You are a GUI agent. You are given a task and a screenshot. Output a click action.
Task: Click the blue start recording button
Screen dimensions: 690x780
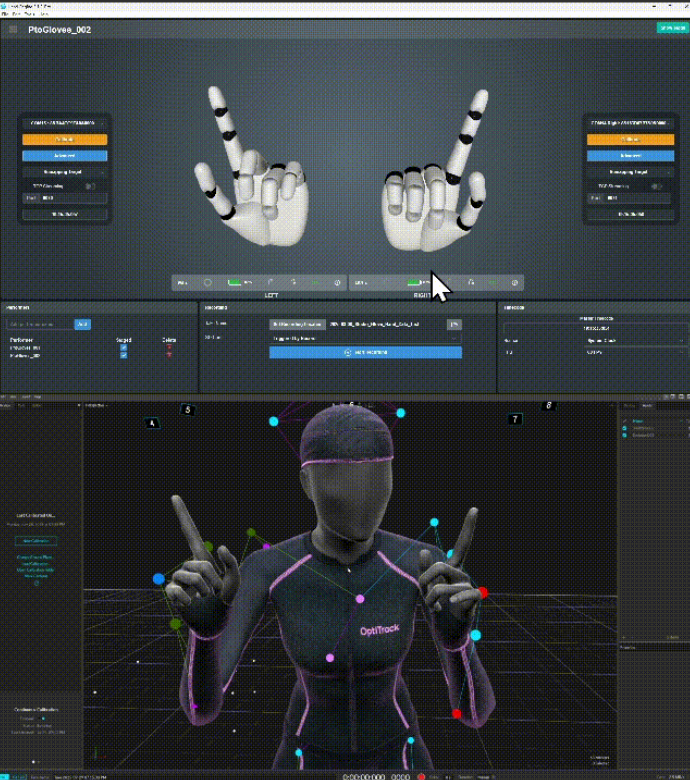[x=365, y=352]
